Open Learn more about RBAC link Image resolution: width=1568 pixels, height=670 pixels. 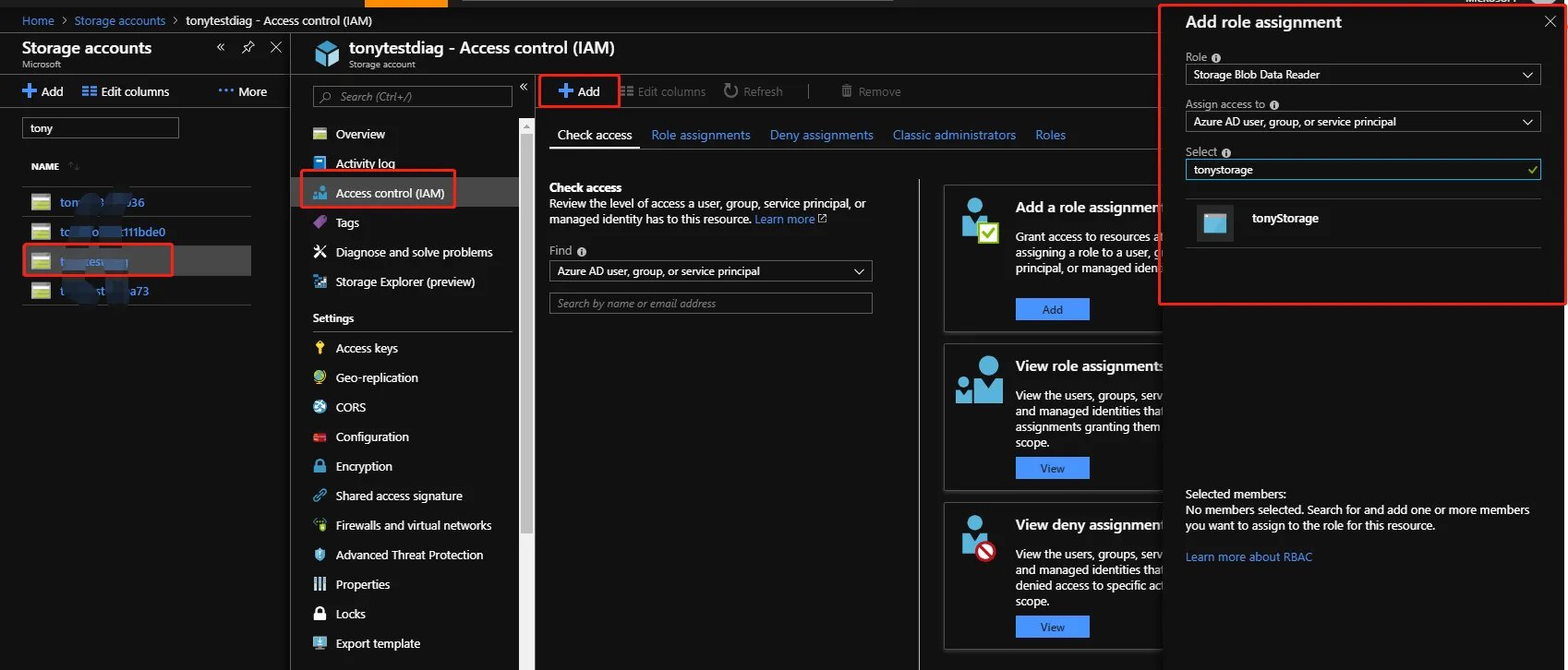point(1248,556)
